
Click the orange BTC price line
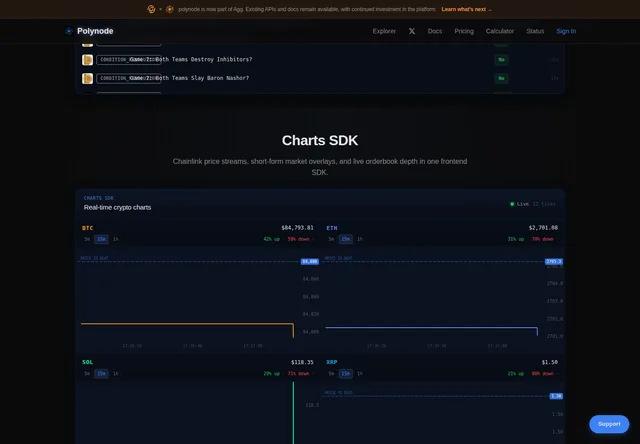coord(187,324)
